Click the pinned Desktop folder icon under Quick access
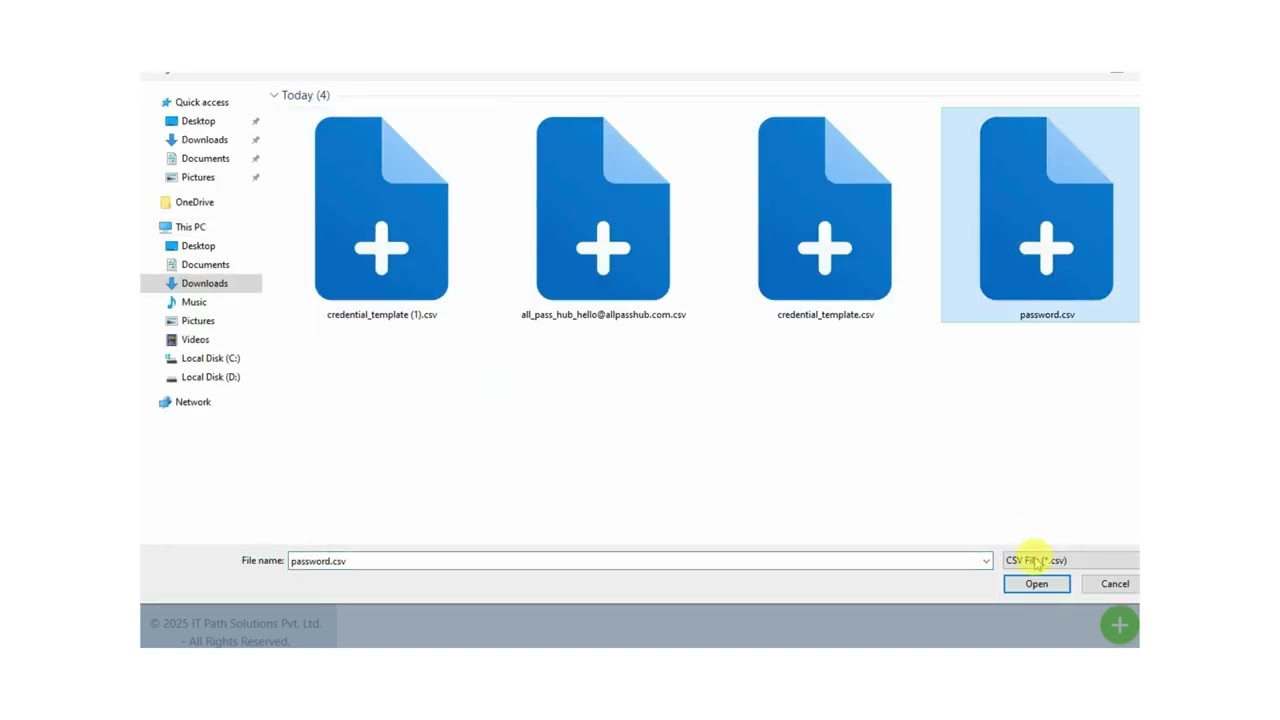The image size is (1280, 720). 172,121
